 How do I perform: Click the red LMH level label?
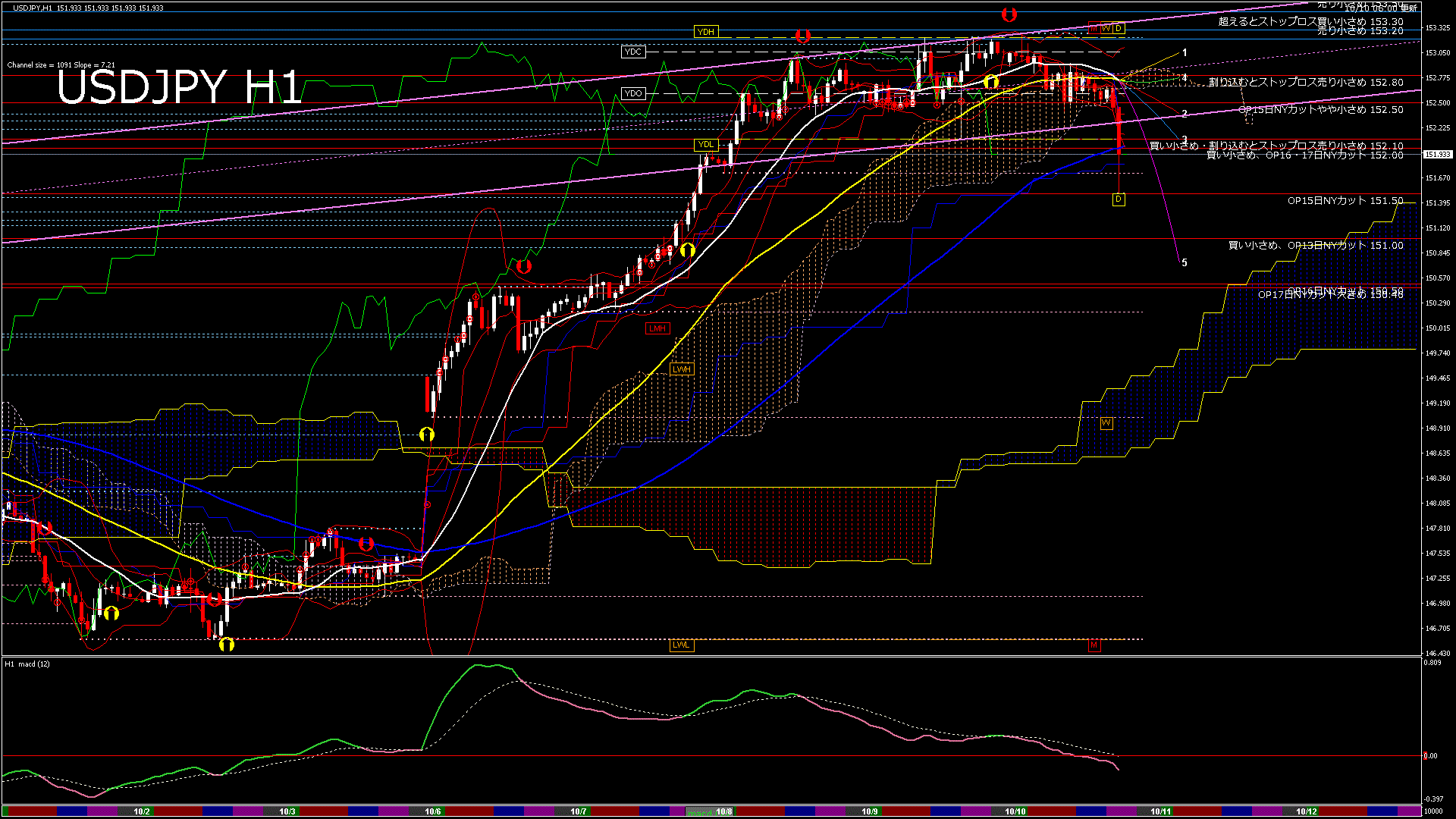[657, 328]
